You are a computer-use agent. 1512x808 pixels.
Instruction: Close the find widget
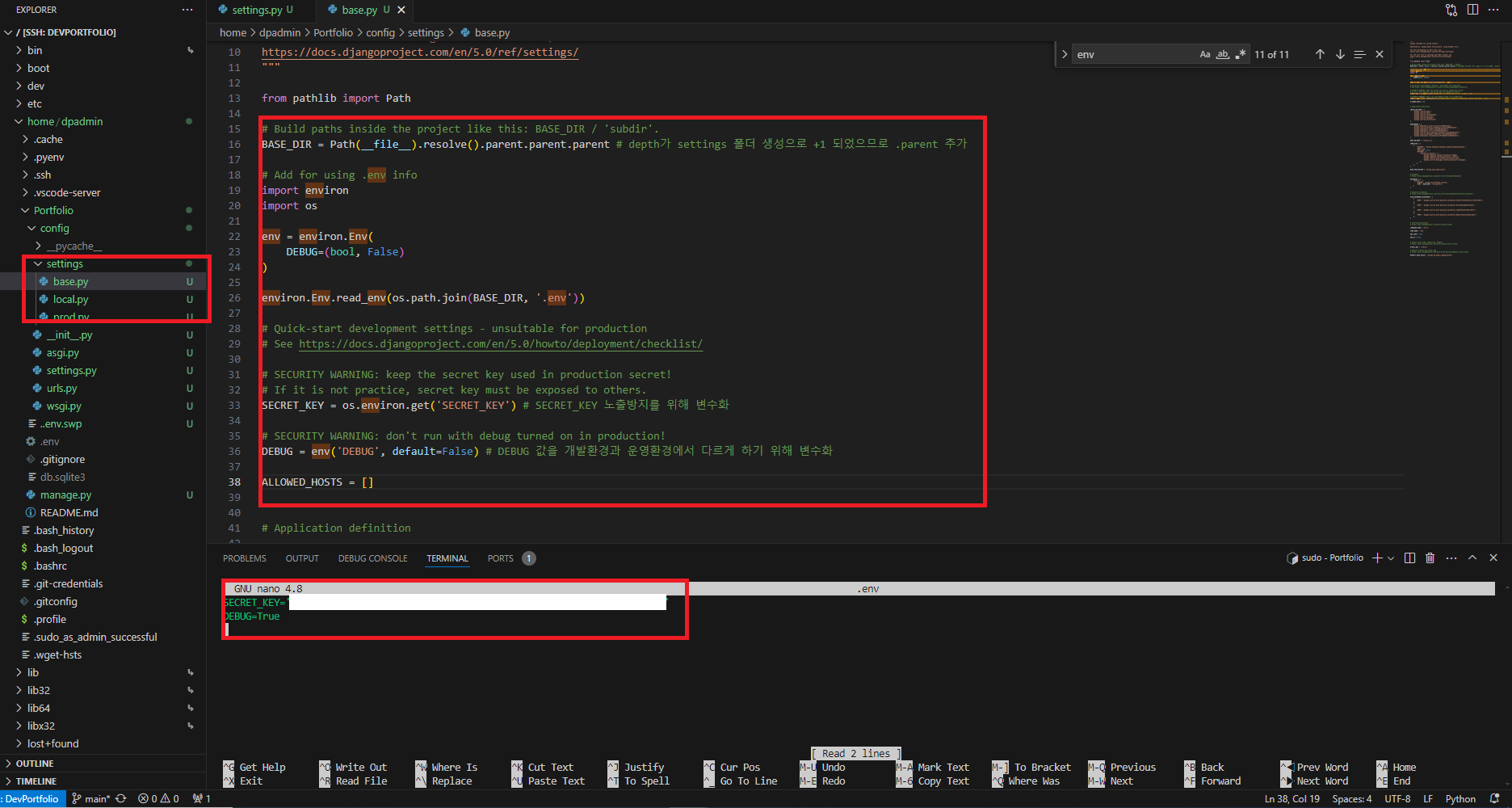click(1380, 54)
